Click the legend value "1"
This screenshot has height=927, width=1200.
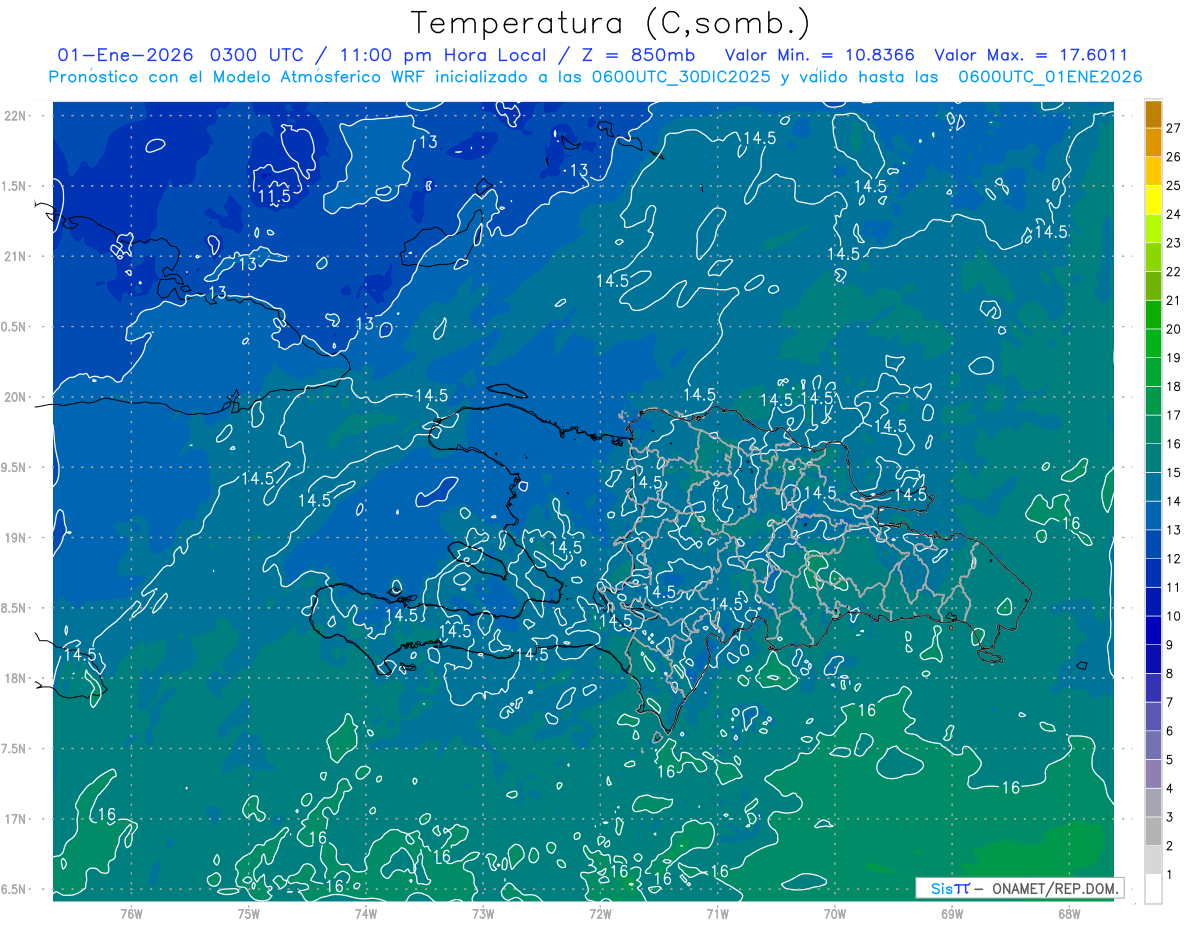pos(1170,876)
